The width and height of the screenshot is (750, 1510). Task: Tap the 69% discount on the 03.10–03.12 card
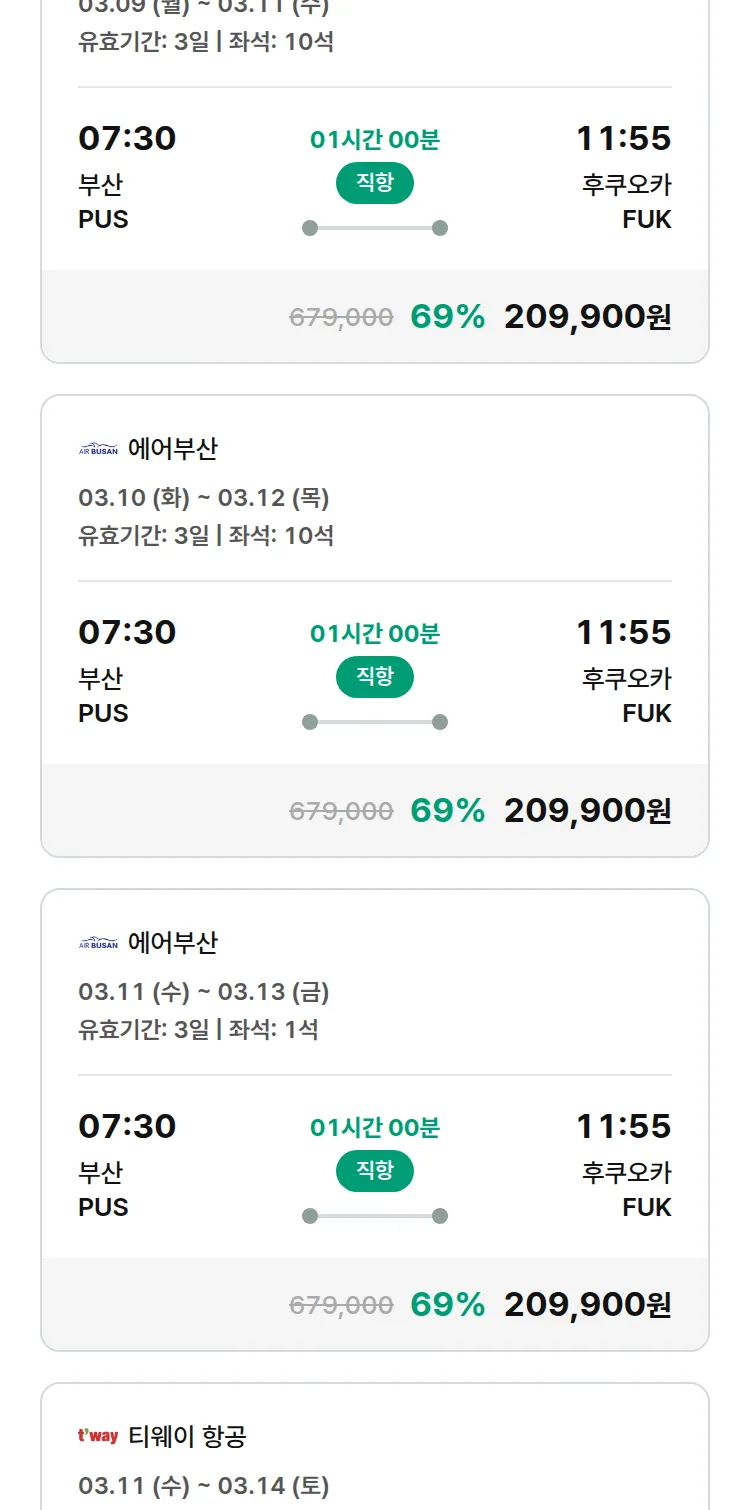click(447, 811)
